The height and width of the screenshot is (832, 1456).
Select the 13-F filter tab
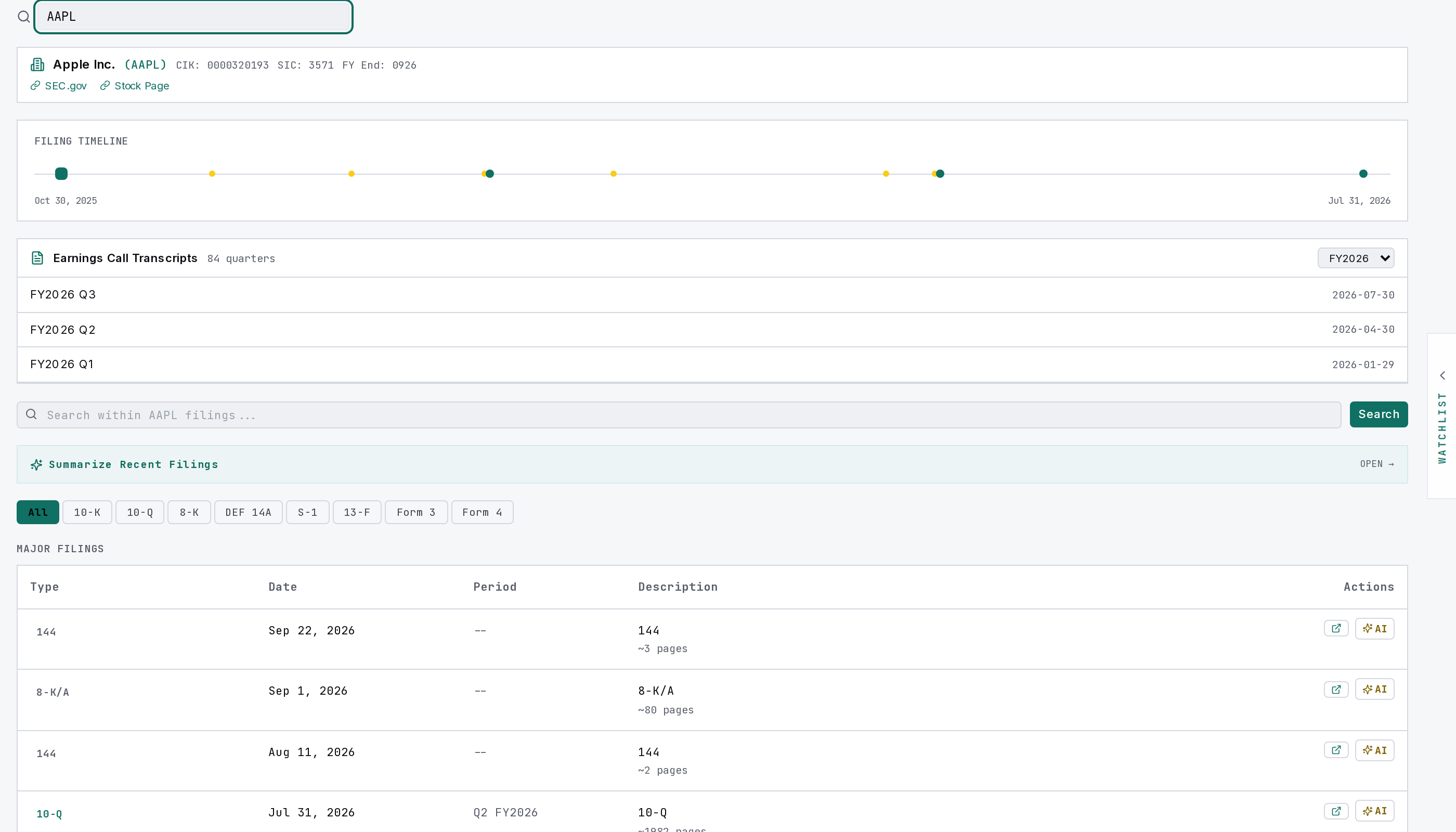[357, 512]
